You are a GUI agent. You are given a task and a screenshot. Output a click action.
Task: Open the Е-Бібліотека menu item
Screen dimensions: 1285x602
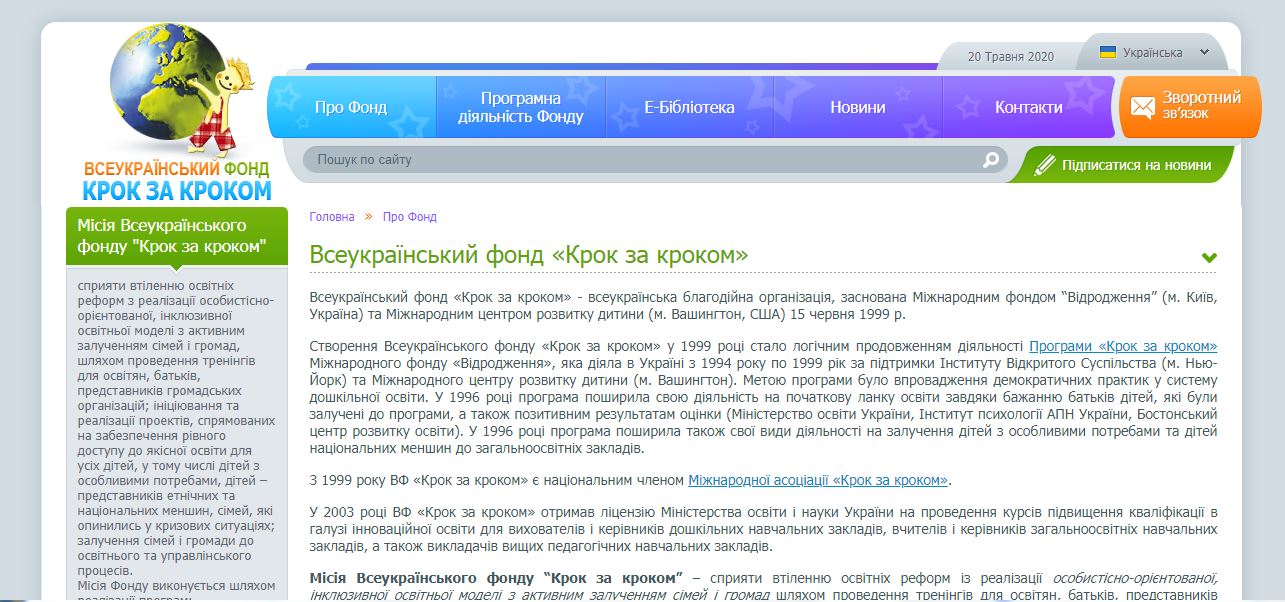click(x=689, y=107)
